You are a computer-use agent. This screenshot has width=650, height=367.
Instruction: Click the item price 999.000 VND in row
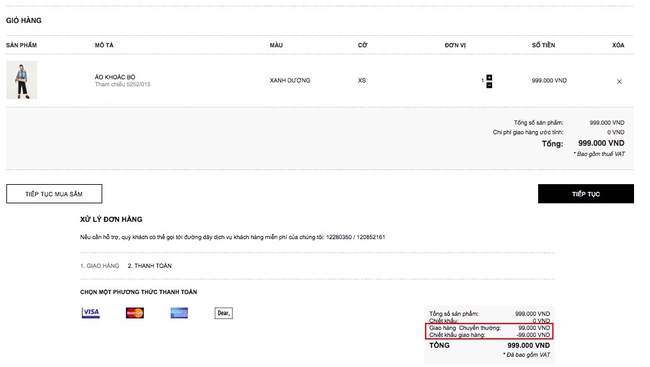(x=549, y=80)
